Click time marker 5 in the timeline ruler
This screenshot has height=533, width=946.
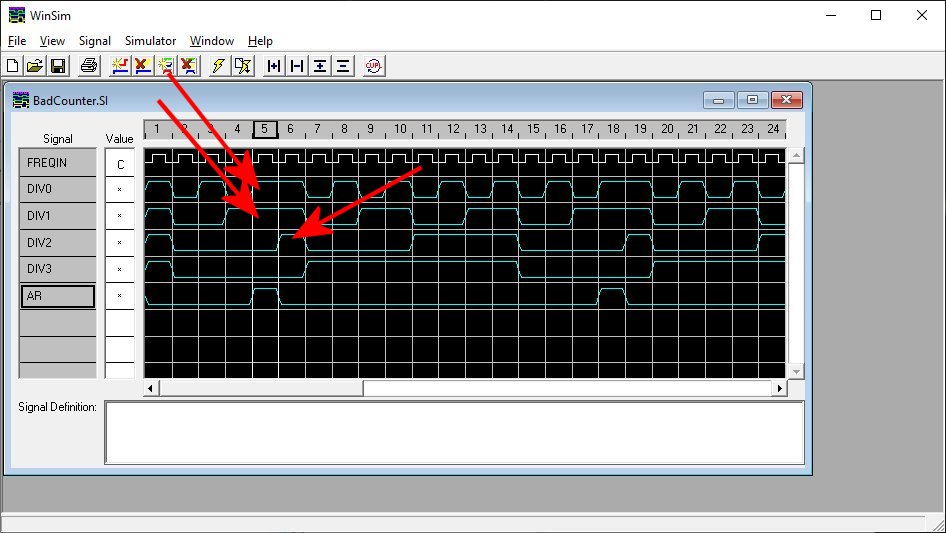click(264, 129)
